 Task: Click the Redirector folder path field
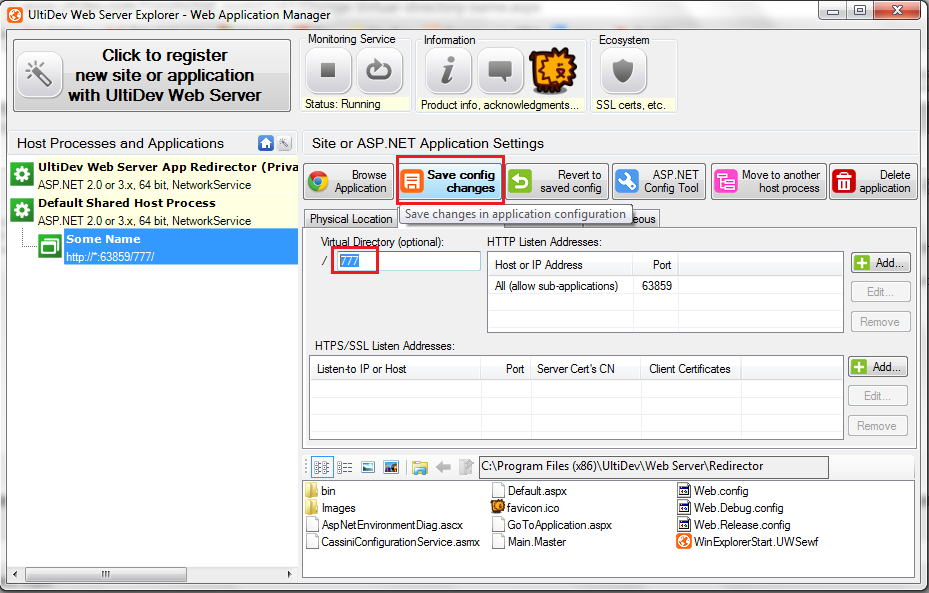click(x=653, y=467)
